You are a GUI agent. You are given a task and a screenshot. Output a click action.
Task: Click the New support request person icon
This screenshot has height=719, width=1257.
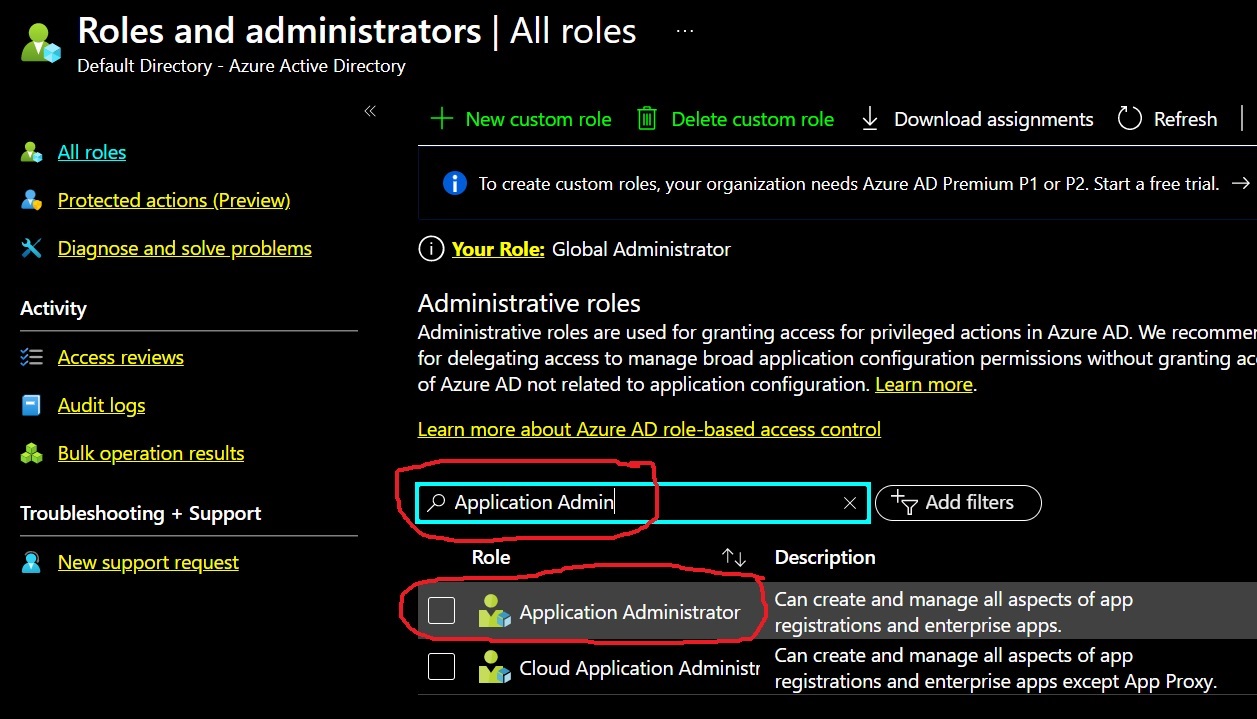pyautogui.click(x=32, y=562)
